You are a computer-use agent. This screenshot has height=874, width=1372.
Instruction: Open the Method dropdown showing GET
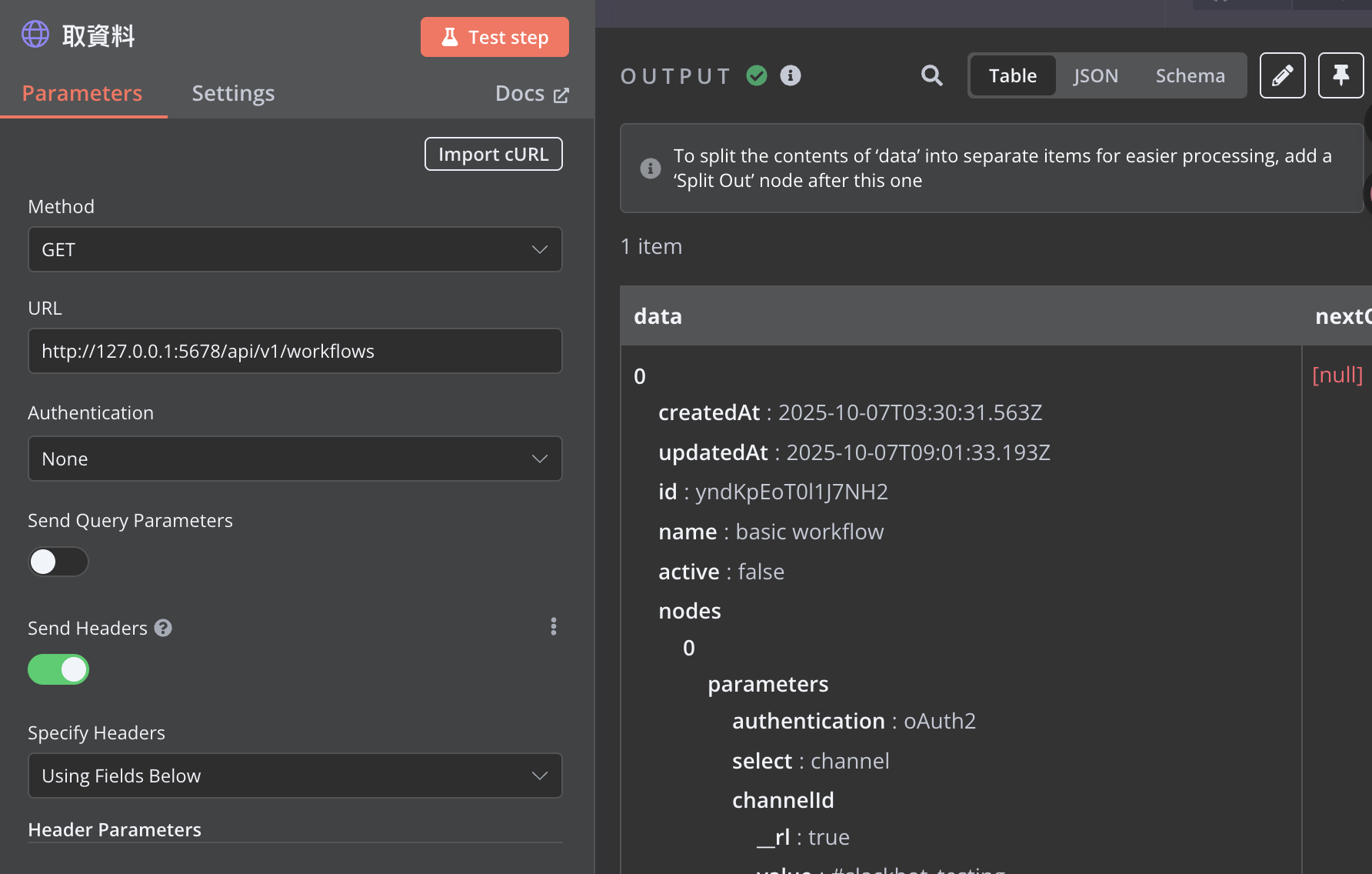point(295,249)
